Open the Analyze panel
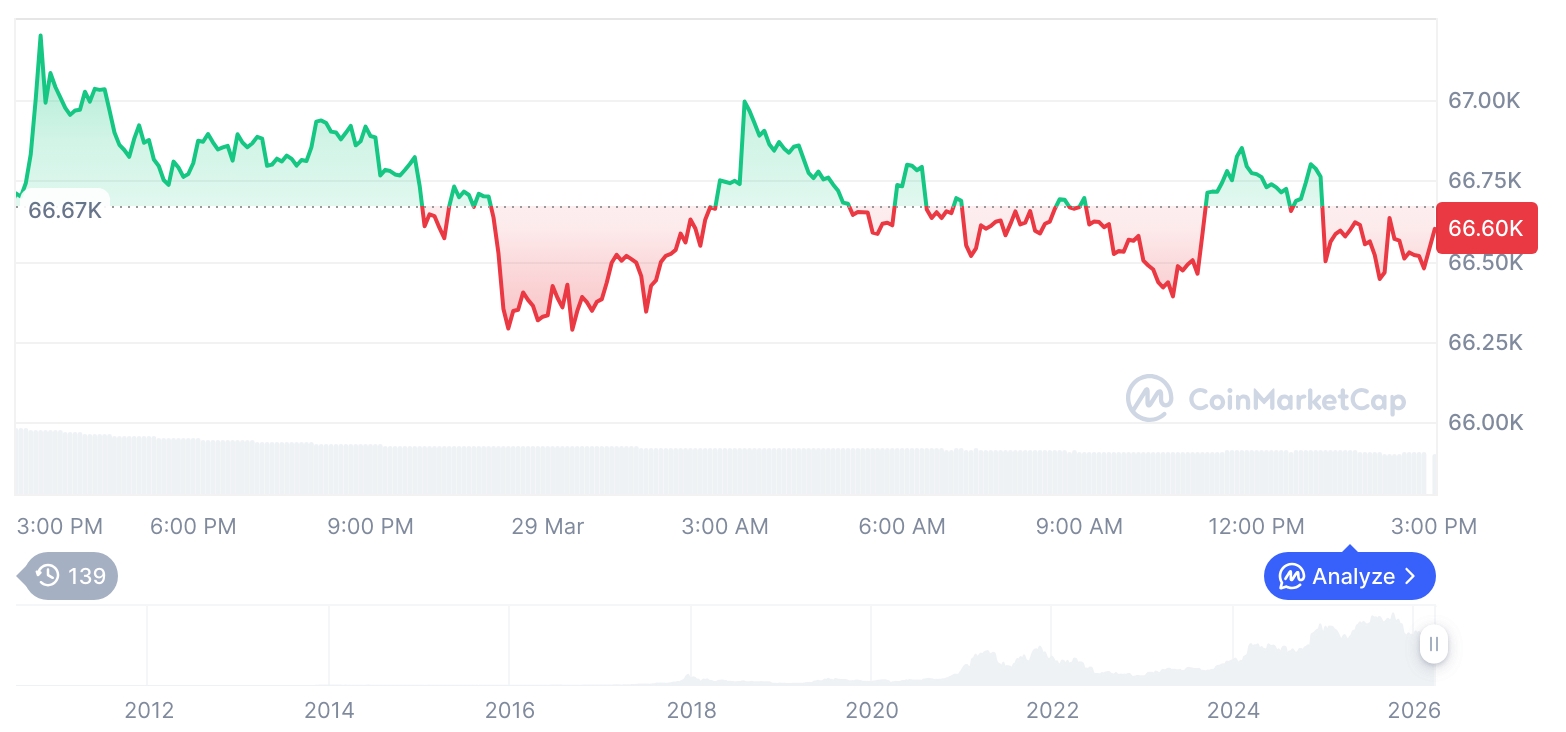The height and width of the screenshot is (732, 1566). pos(1350,576)
